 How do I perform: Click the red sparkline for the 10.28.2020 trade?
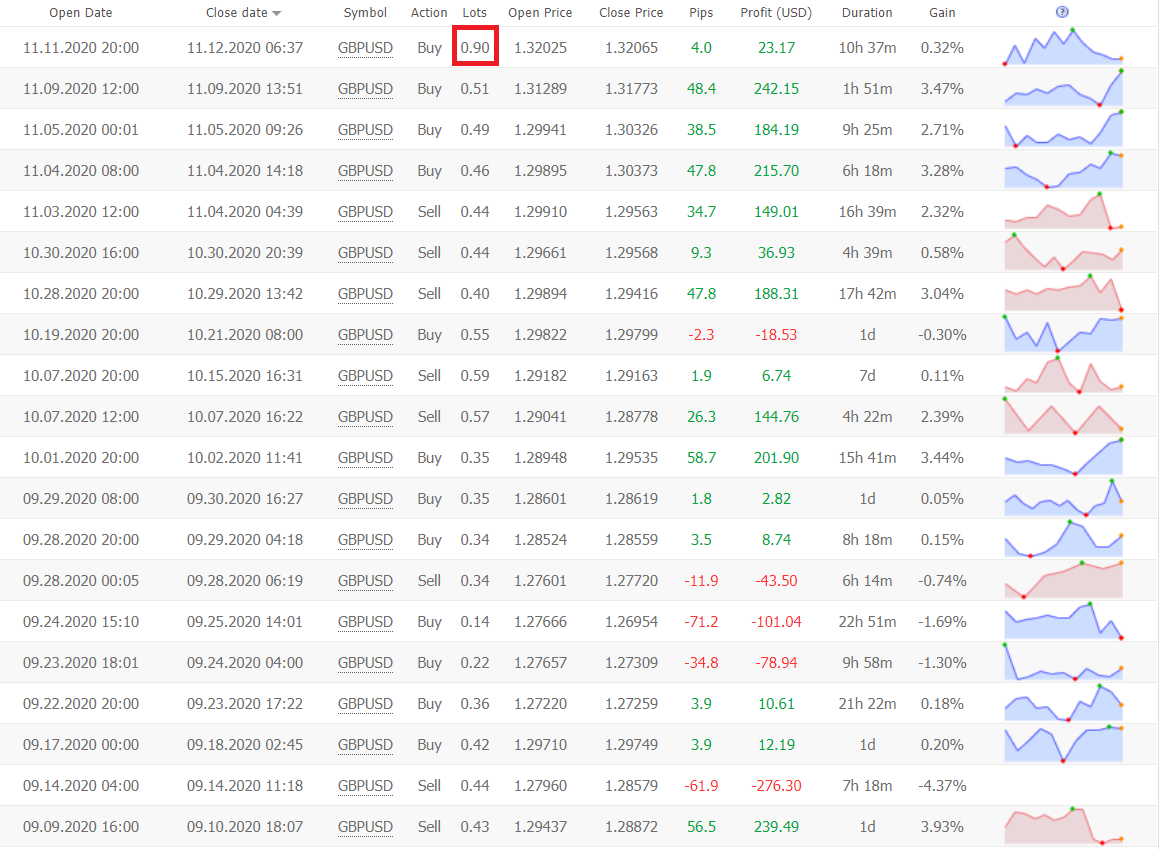click(1063, 293)
